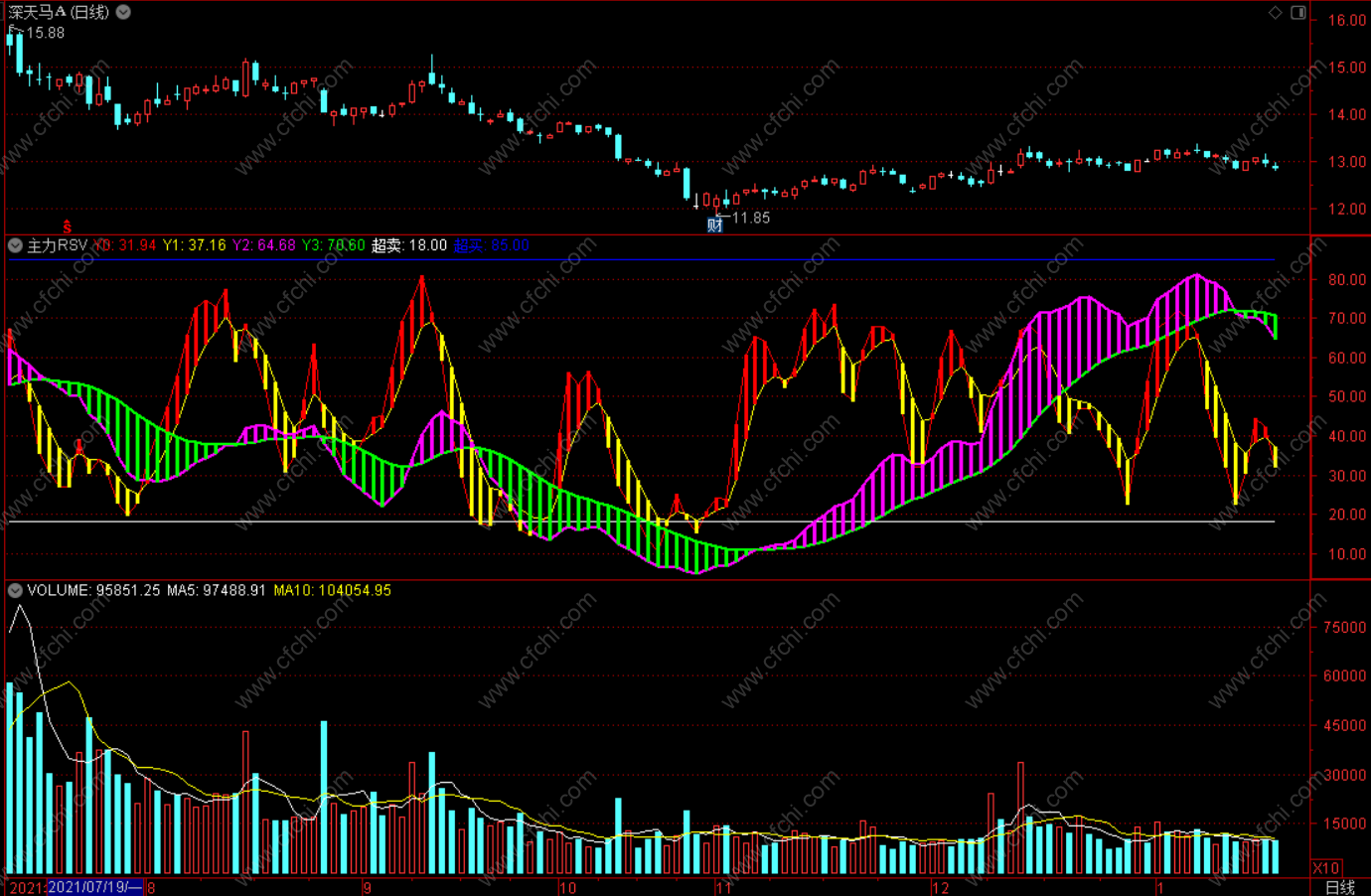Click the Y3: 70.60 indicator value

(x=334, y=245)
